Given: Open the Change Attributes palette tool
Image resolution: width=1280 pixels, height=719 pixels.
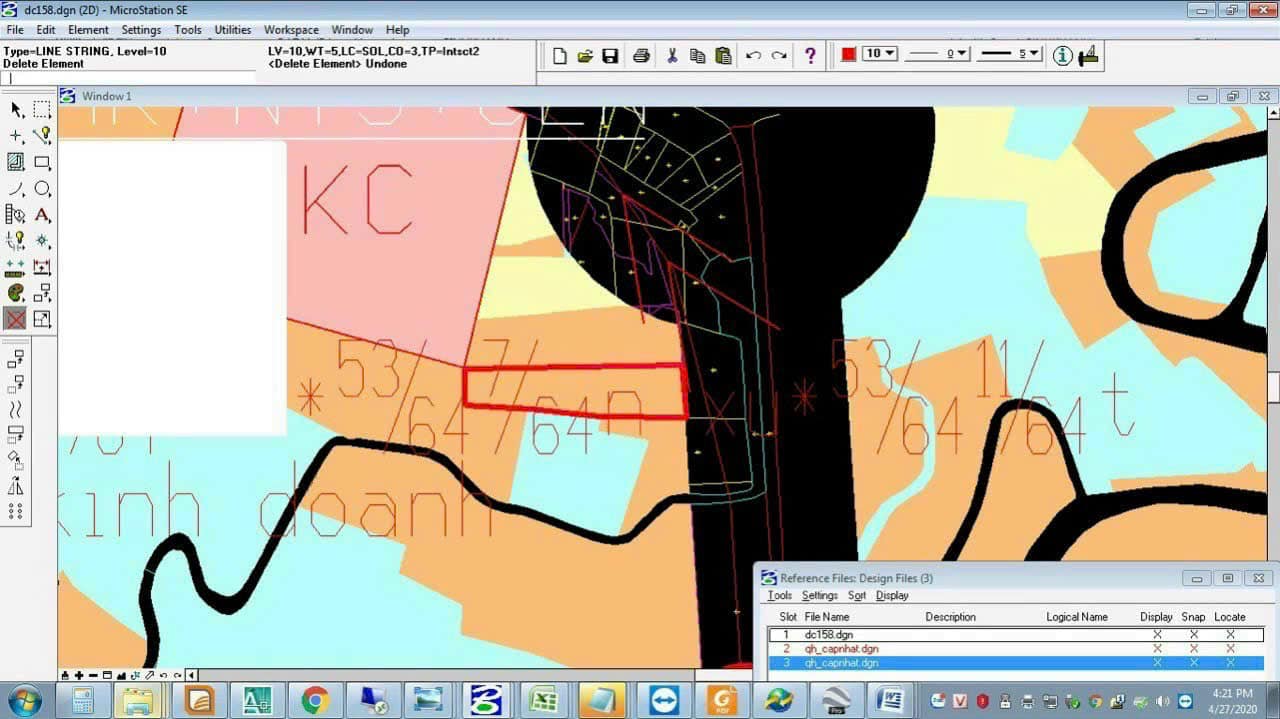Looking at the screenshot, I should click(15, 293).
